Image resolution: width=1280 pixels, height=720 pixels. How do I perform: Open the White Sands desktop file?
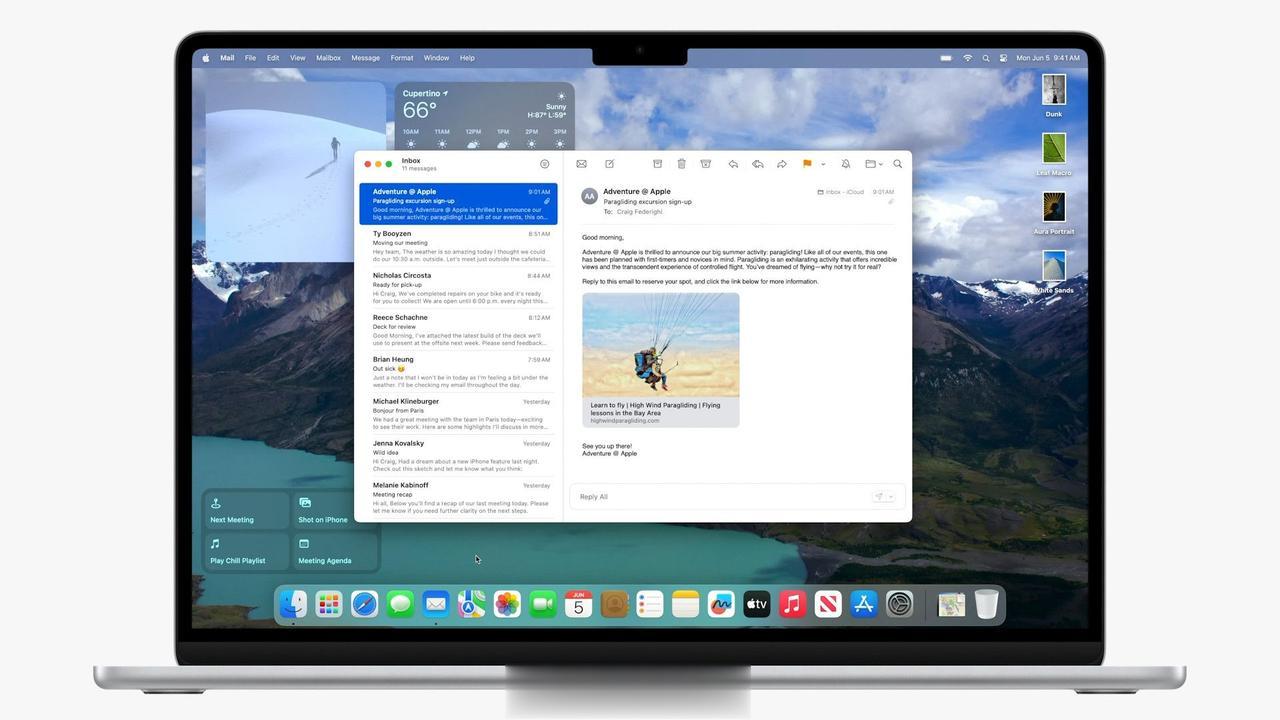point(1054,266)
